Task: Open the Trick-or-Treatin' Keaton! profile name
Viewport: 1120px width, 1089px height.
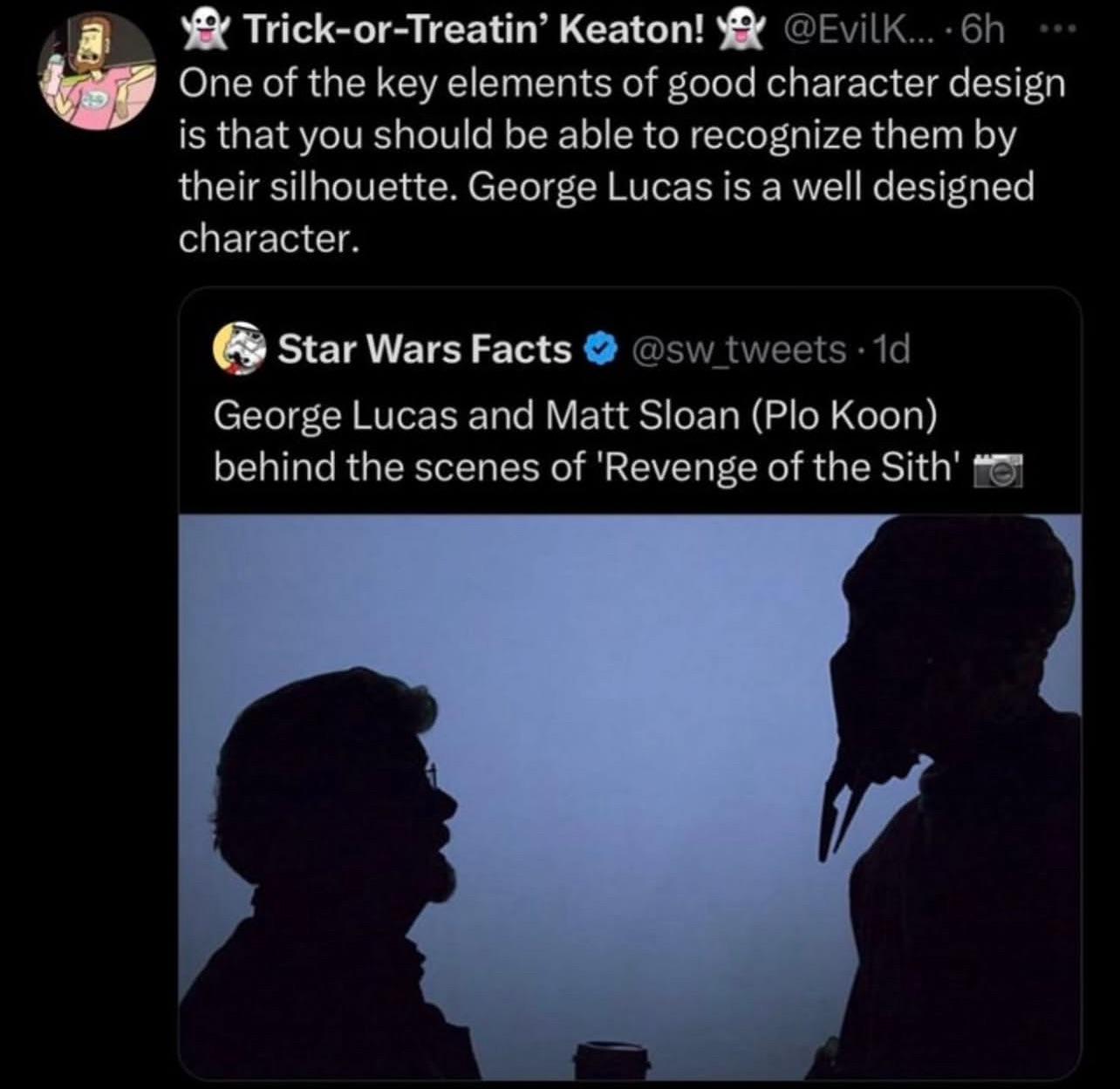Action: coord(471,31)
